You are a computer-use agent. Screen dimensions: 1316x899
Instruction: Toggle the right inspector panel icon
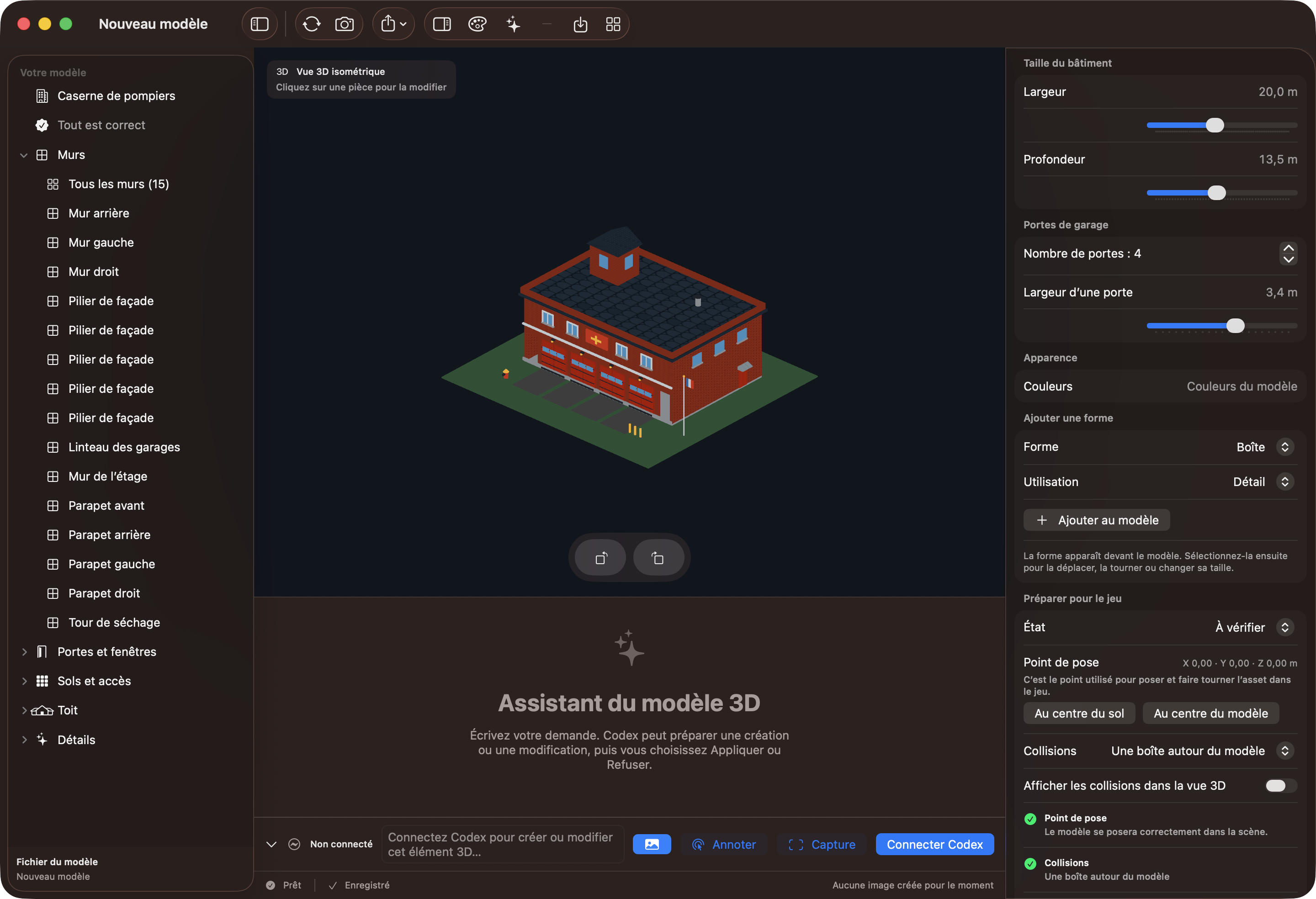point(442,24)
